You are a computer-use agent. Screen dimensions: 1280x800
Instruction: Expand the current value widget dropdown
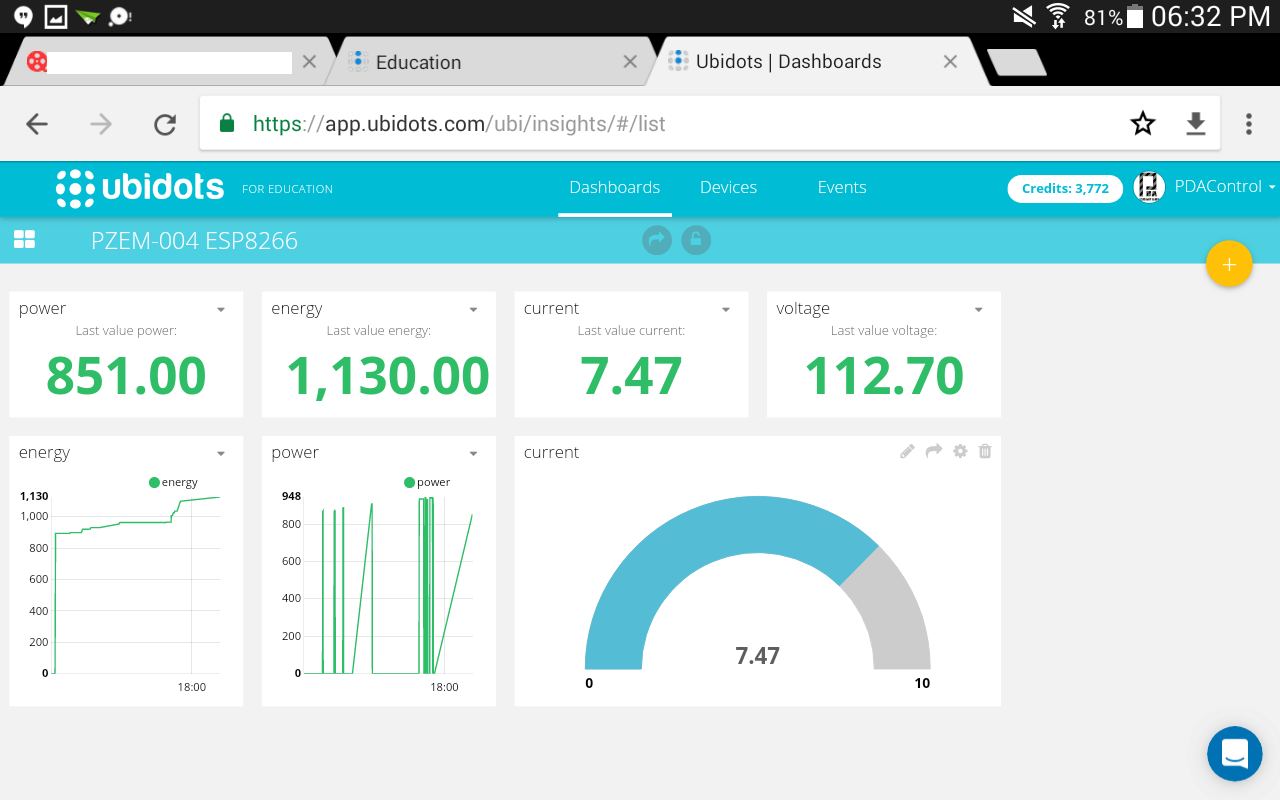[726, 310]
